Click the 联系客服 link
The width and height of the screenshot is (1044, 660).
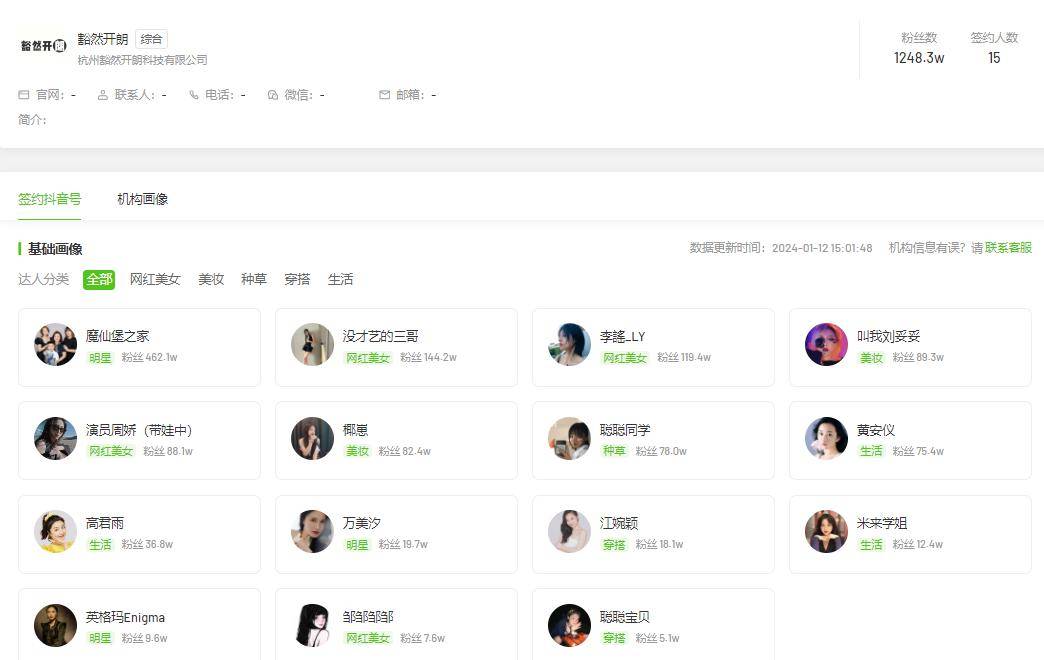pyautogui.click(x=1009, y=248)
